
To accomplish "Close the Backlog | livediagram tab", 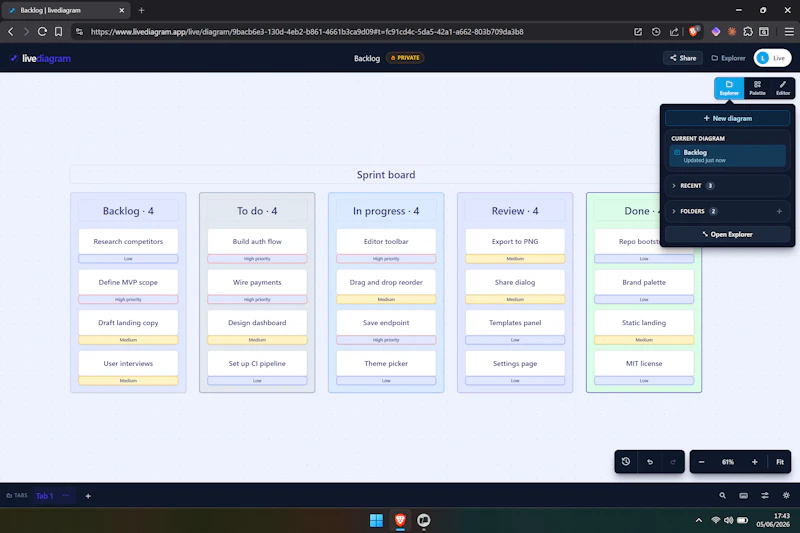I will (x=121, y=10).
